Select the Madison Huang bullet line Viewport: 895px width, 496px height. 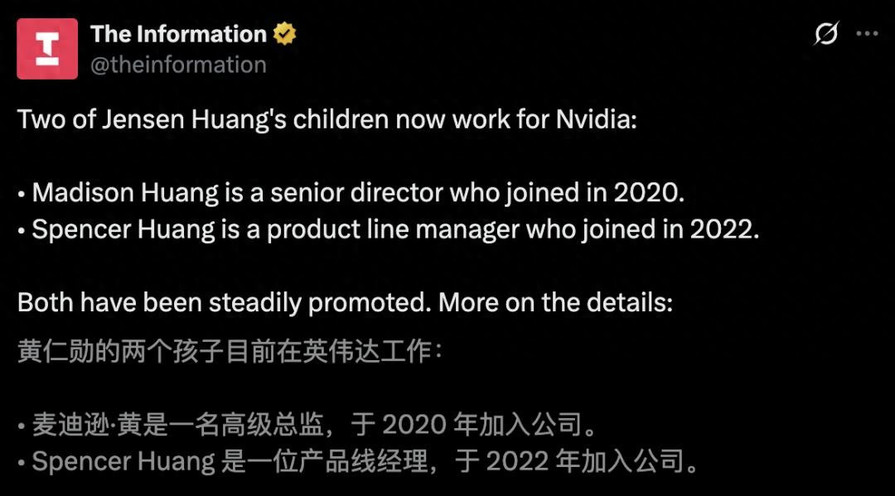[x=350, y=192]
